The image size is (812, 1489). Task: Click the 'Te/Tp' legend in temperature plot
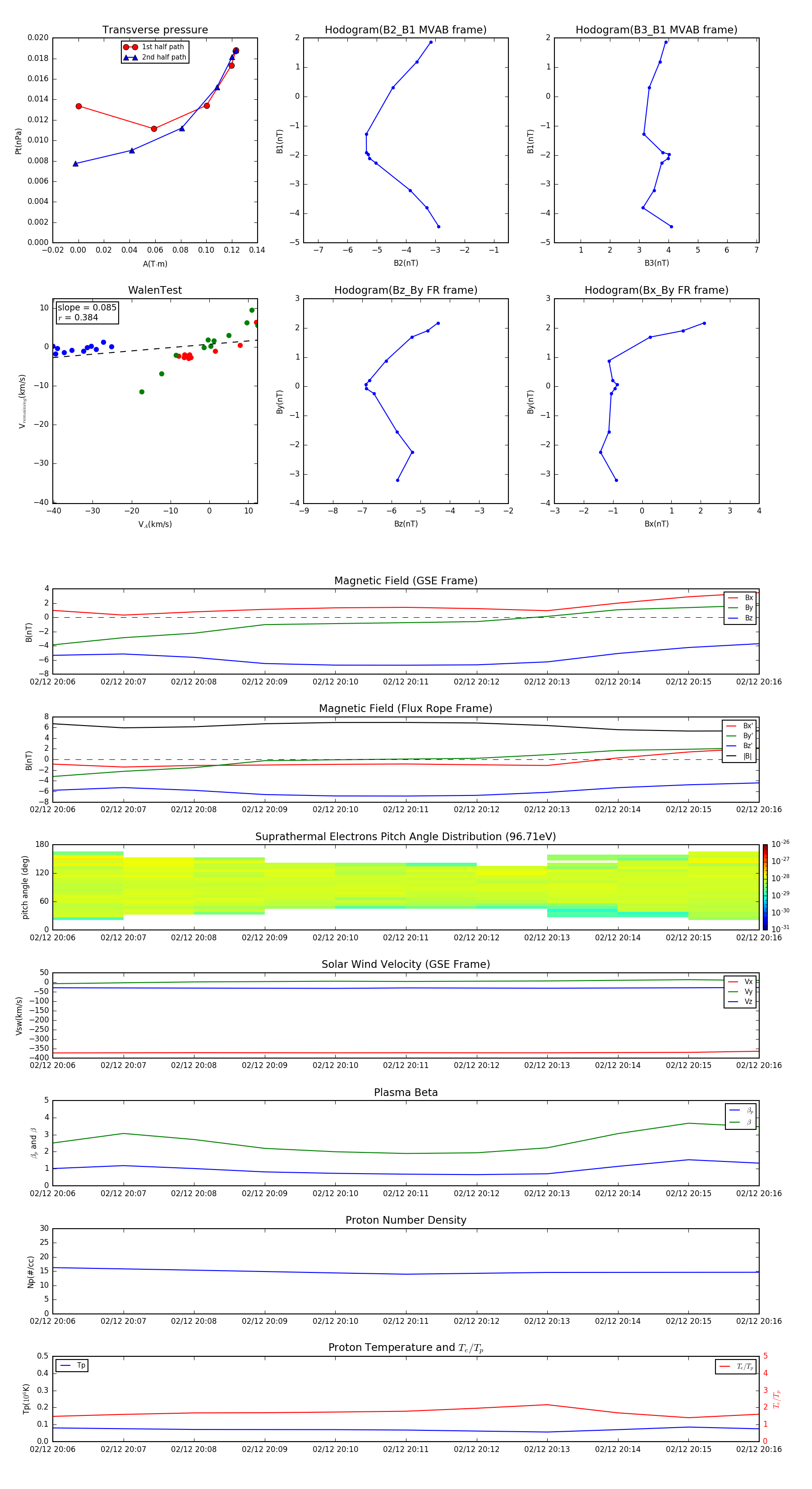(736, 1366)
